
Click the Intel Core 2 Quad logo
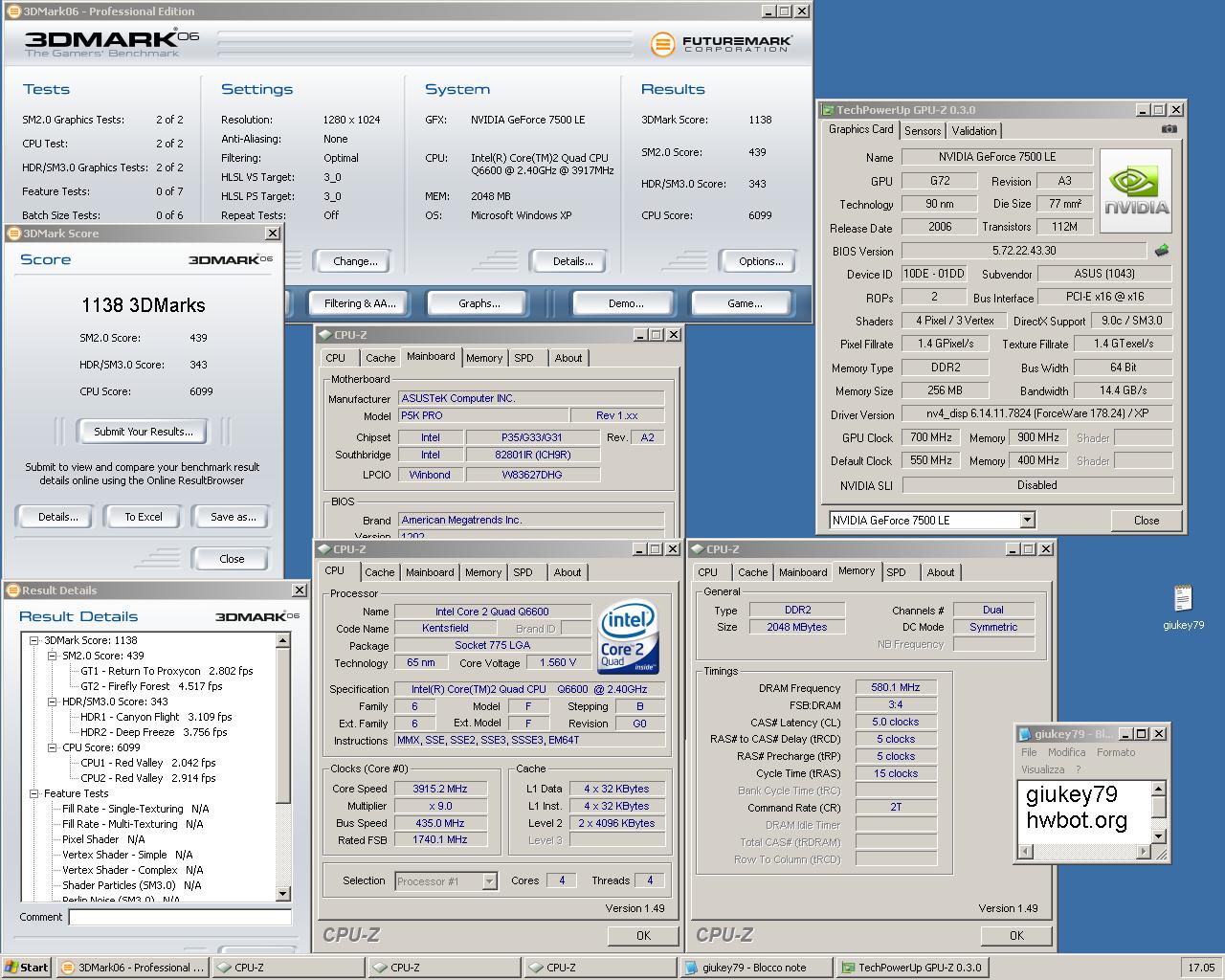pyautogui.click(x=628, y=637)
